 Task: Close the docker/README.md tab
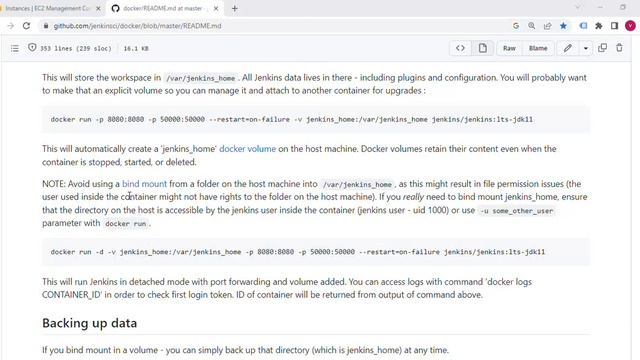[216, 9]
